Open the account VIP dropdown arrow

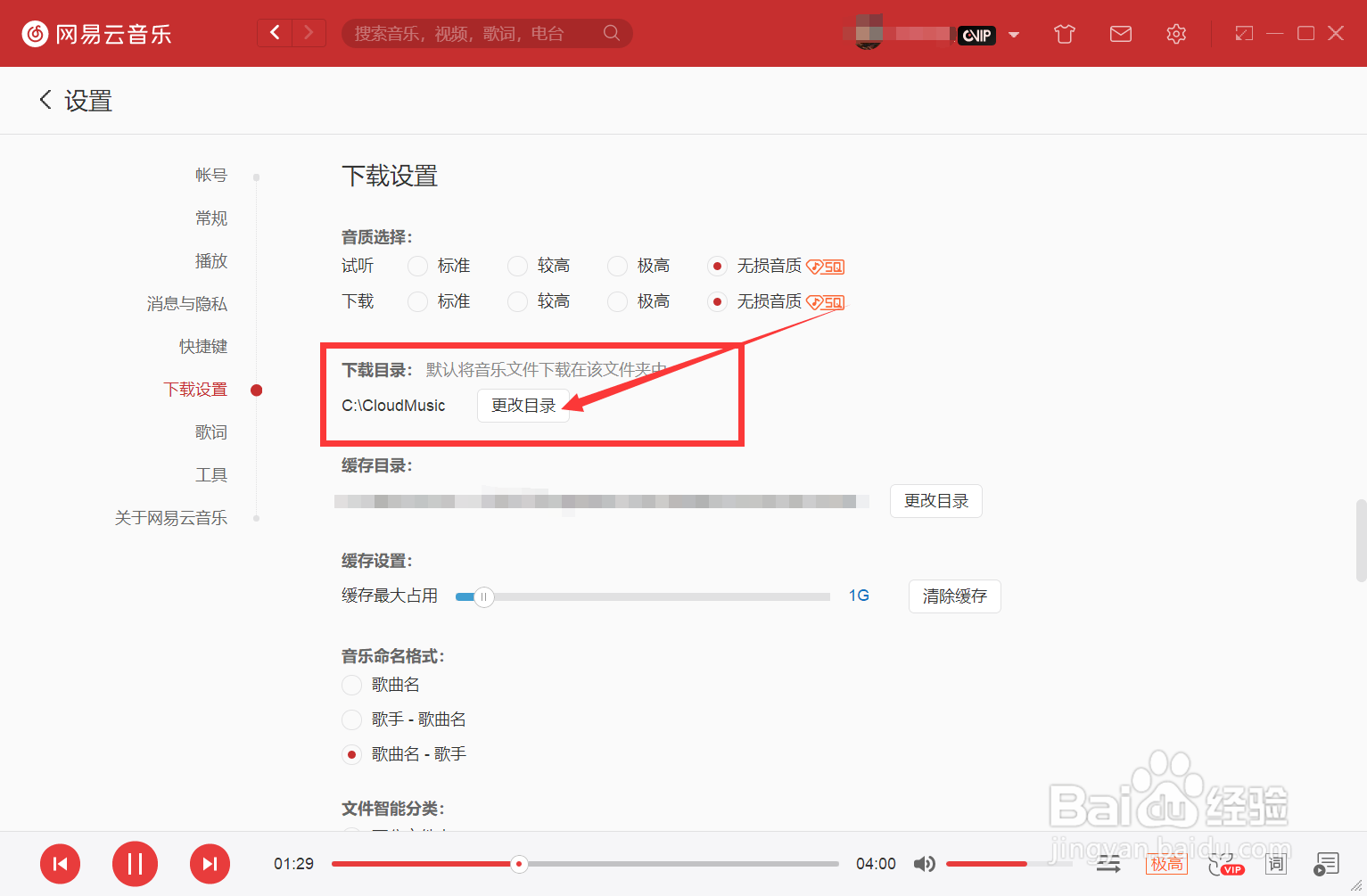[x=1014, y=34]
